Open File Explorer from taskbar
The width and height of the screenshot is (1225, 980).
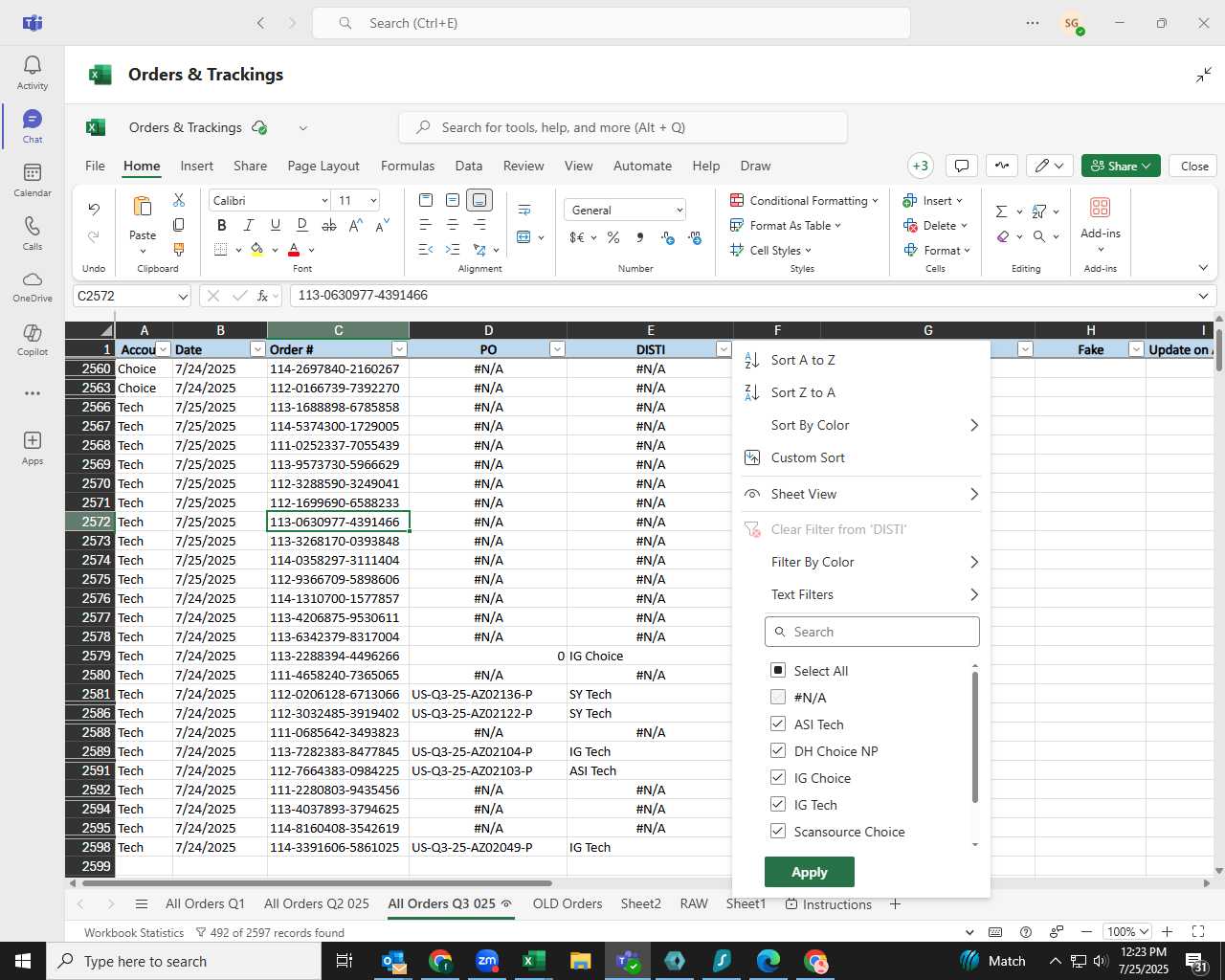[x=581, y=961]
